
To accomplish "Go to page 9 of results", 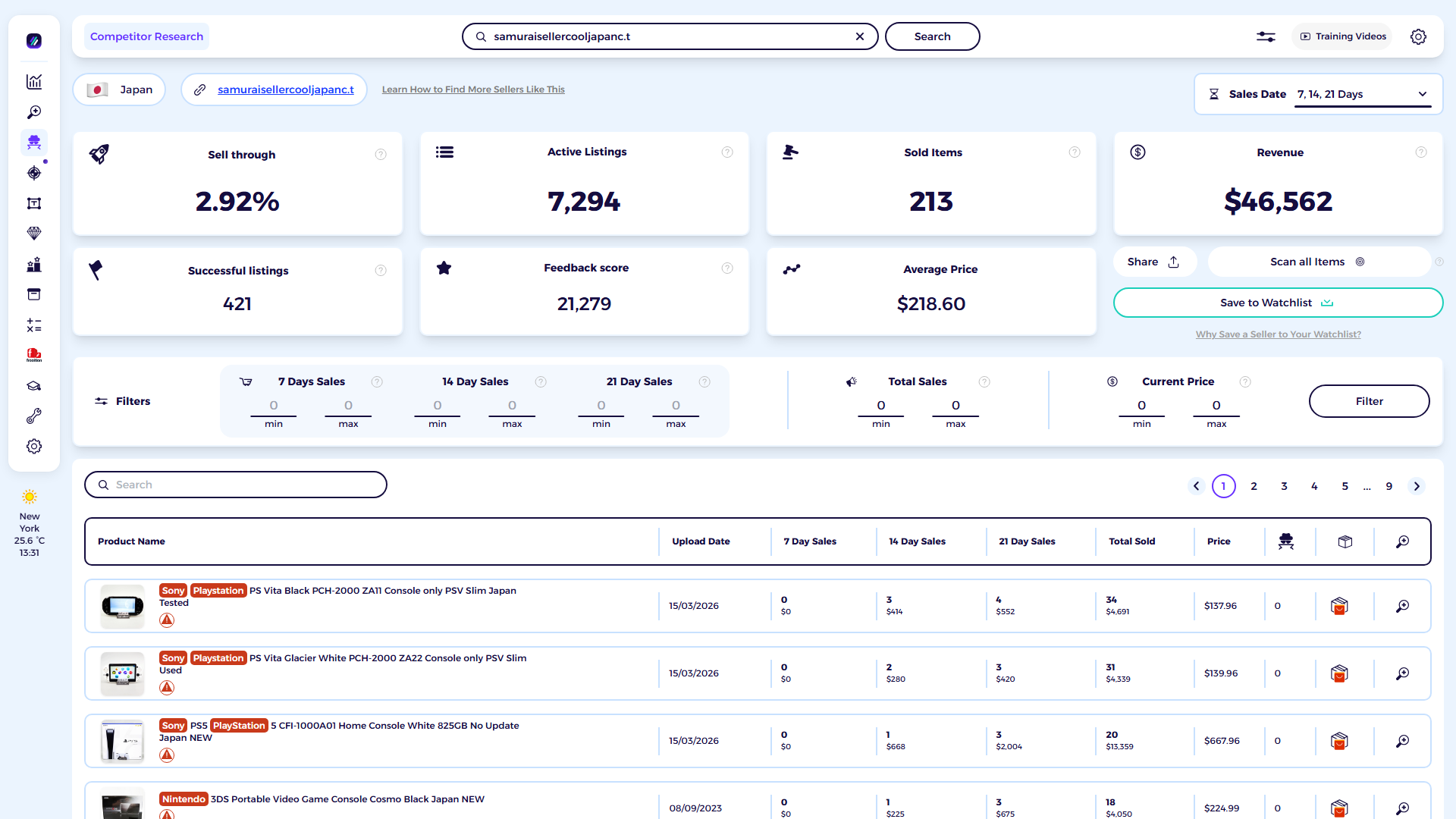I will (1389, 486).
